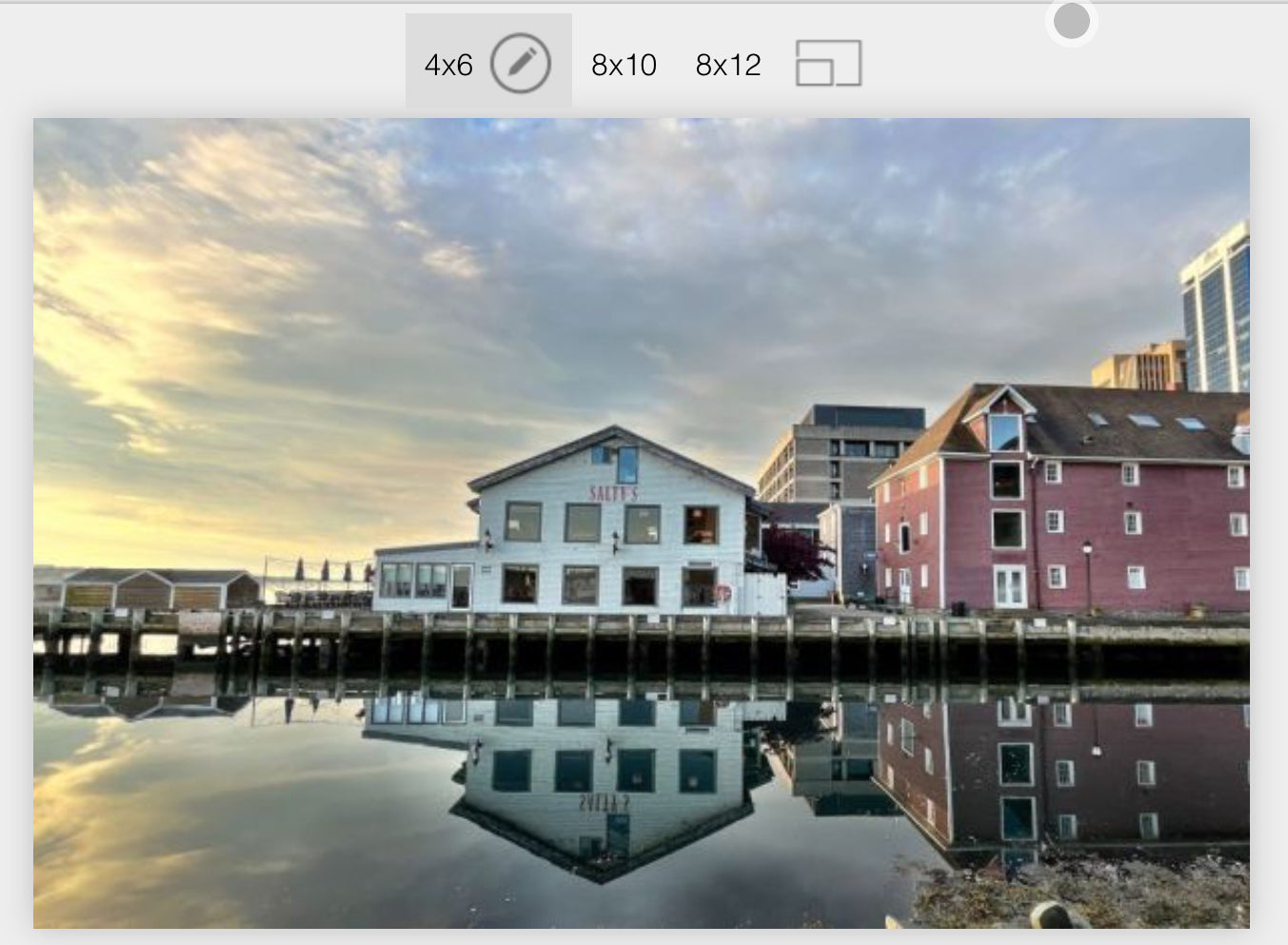This screenshot has height=945, width=1288.
Task: Click the gray circular handle at top
Action: [x=1071, y=21]
